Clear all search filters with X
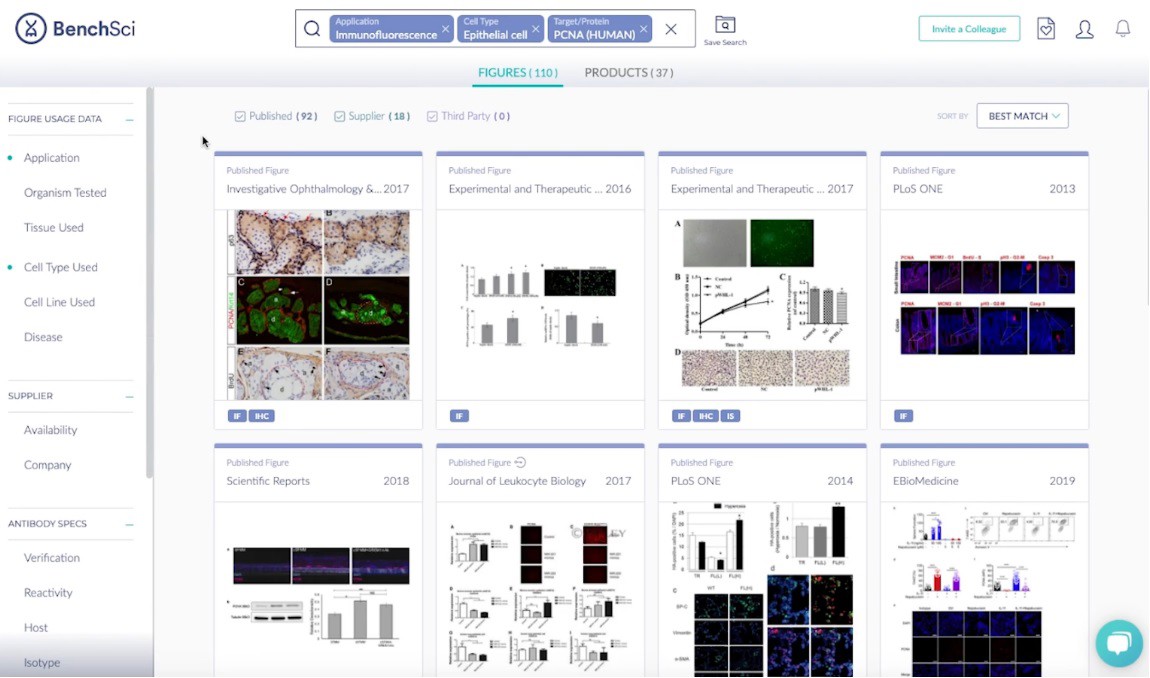The height and width of the screenshot is (678, 1150). [671, 29]
